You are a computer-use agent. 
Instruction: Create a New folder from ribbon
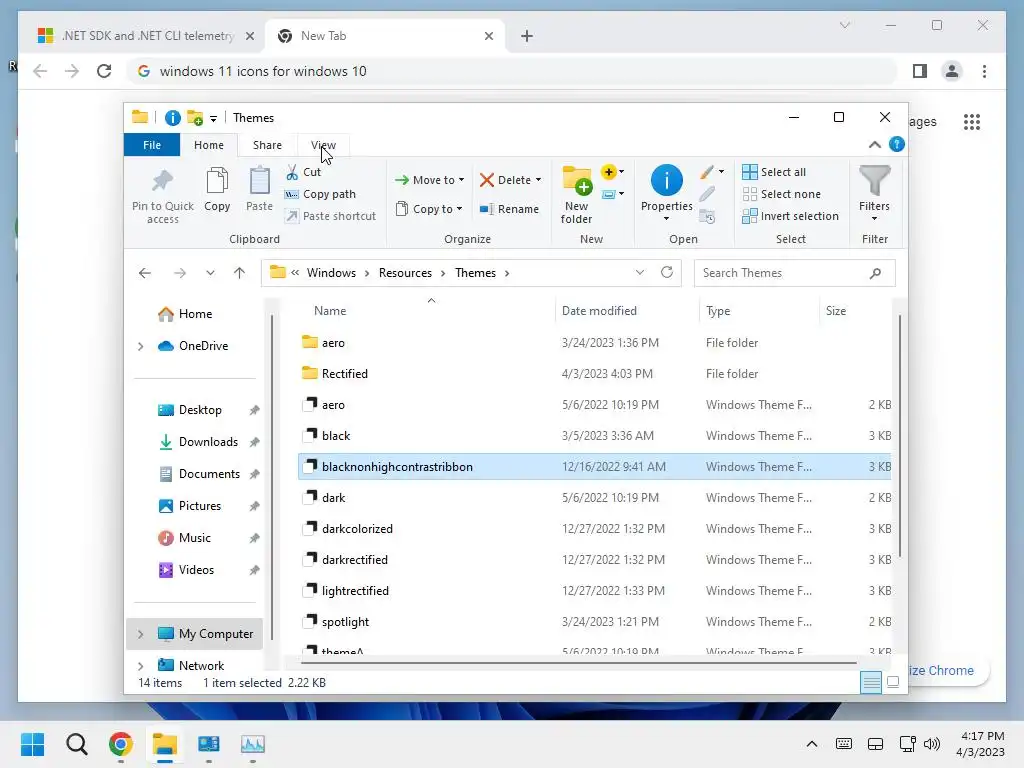(x=577, y=195)
